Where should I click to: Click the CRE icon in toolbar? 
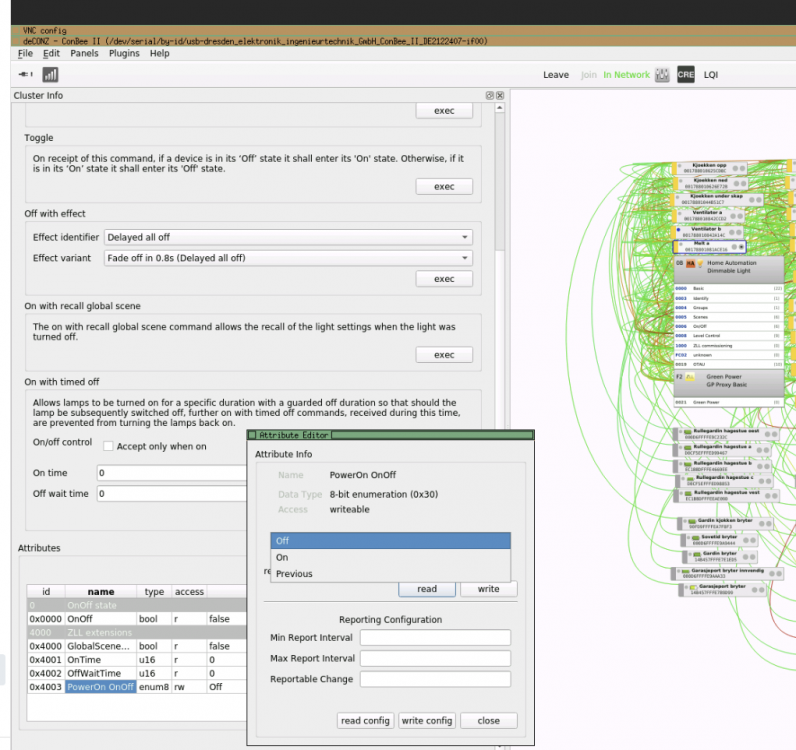[685, 75]
